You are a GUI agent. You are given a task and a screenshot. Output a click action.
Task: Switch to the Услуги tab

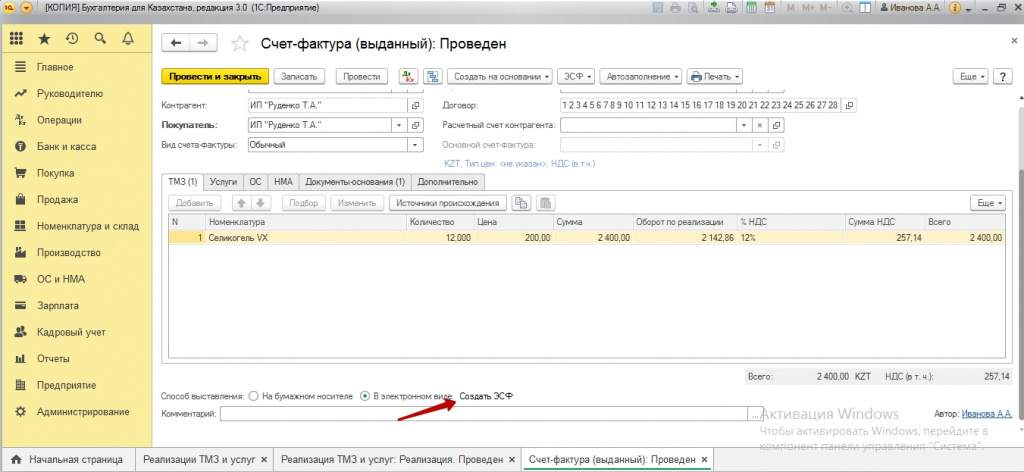[223, 182]
